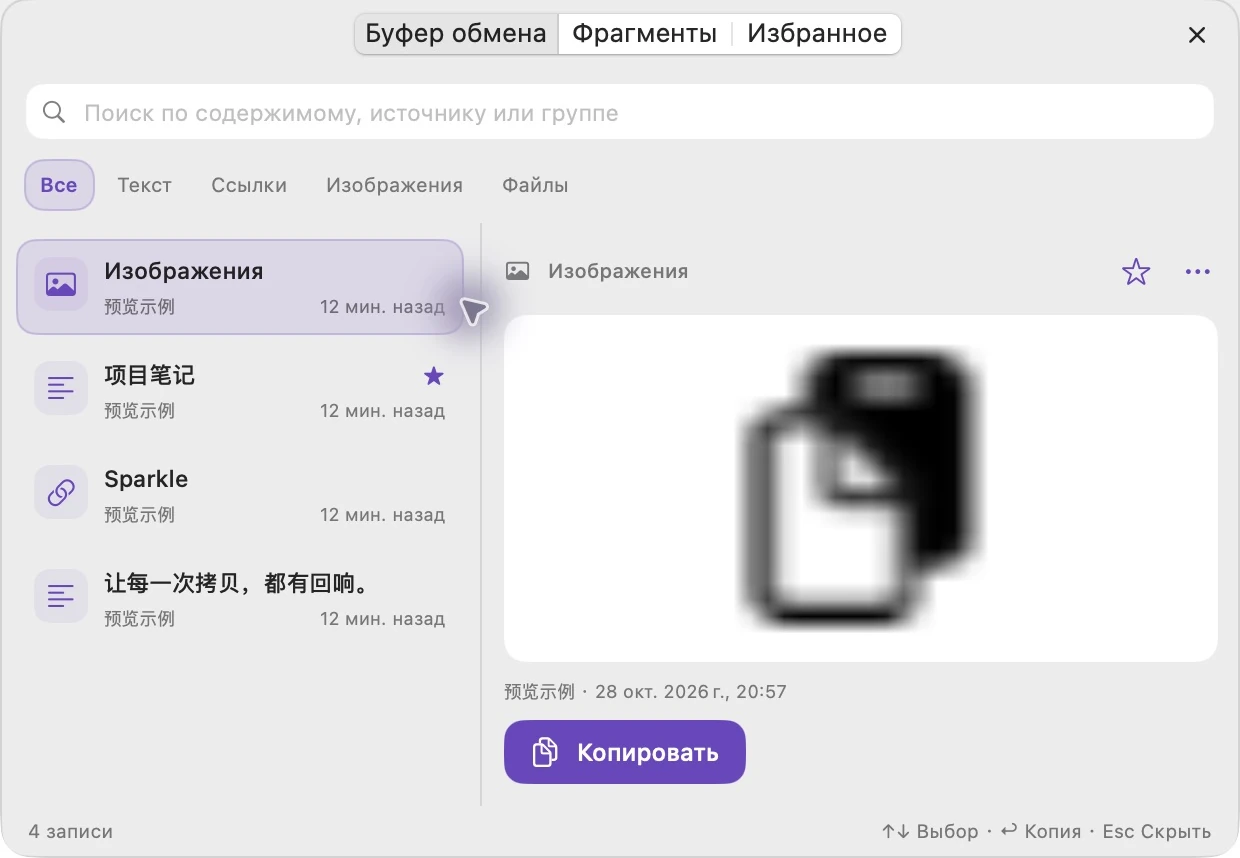Click the Изображения title in preview header
1240x858 pixels.
(618, 271)
